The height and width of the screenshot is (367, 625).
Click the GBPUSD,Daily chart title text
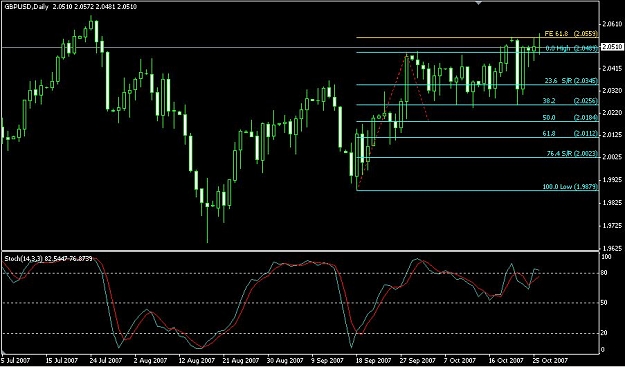[x=25, y=7]
